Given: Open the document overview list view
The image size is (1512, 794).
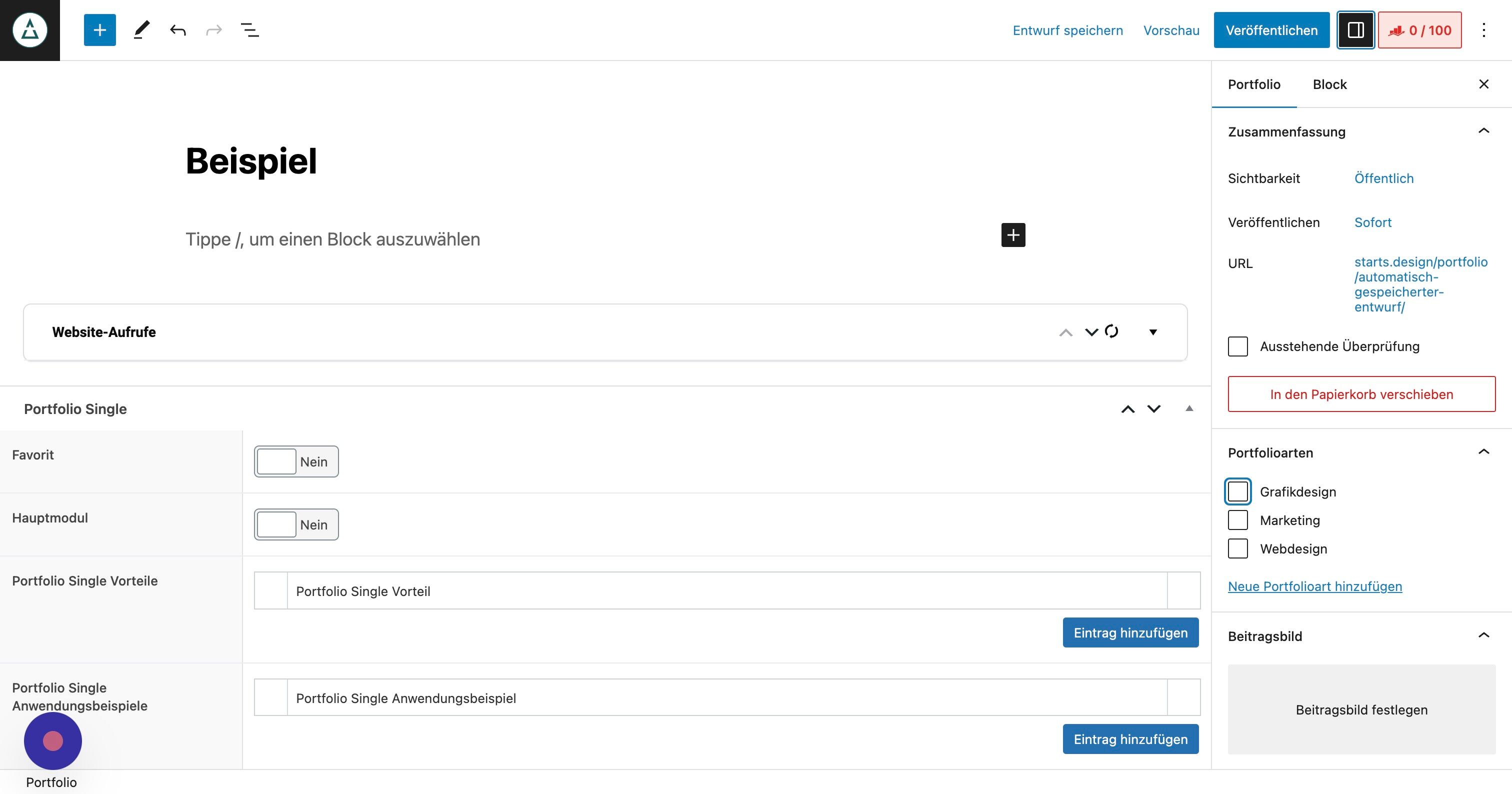Looking at the screenshot, I should click(x=250, y=30).
